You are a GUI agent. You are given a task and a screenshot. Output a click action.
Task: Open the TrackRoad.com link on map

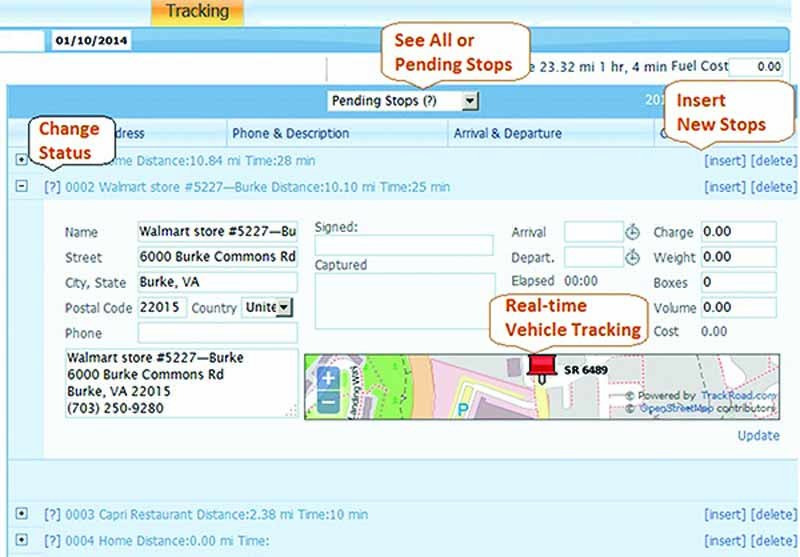click(x=738, y=396)
